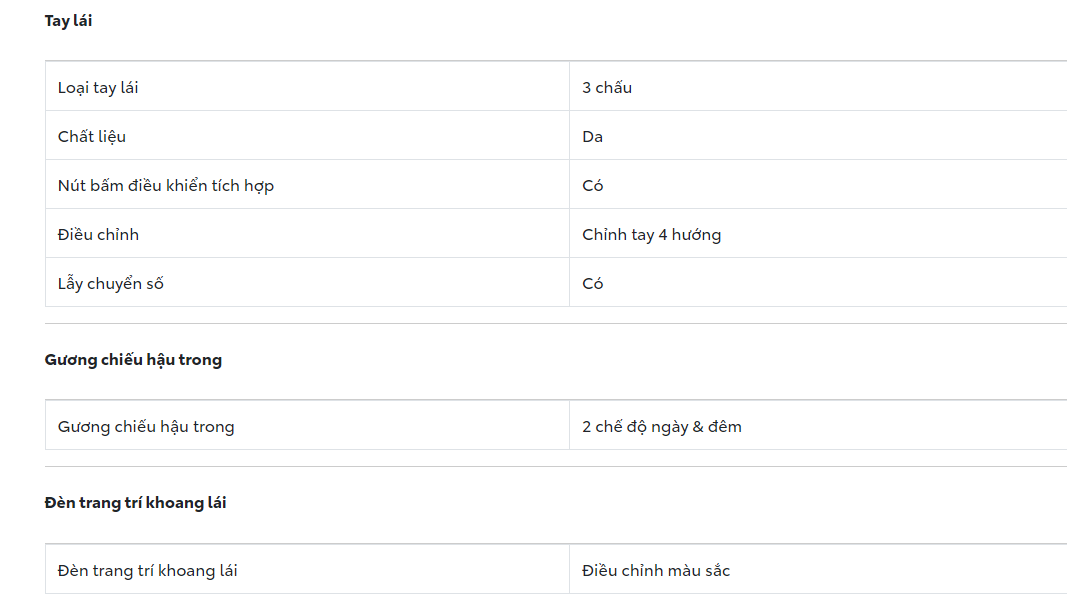This screenshot has width=1067, height=600.
Task: Click the "Chỉnh tay 4 hướng" value
Action: (651, 234)
